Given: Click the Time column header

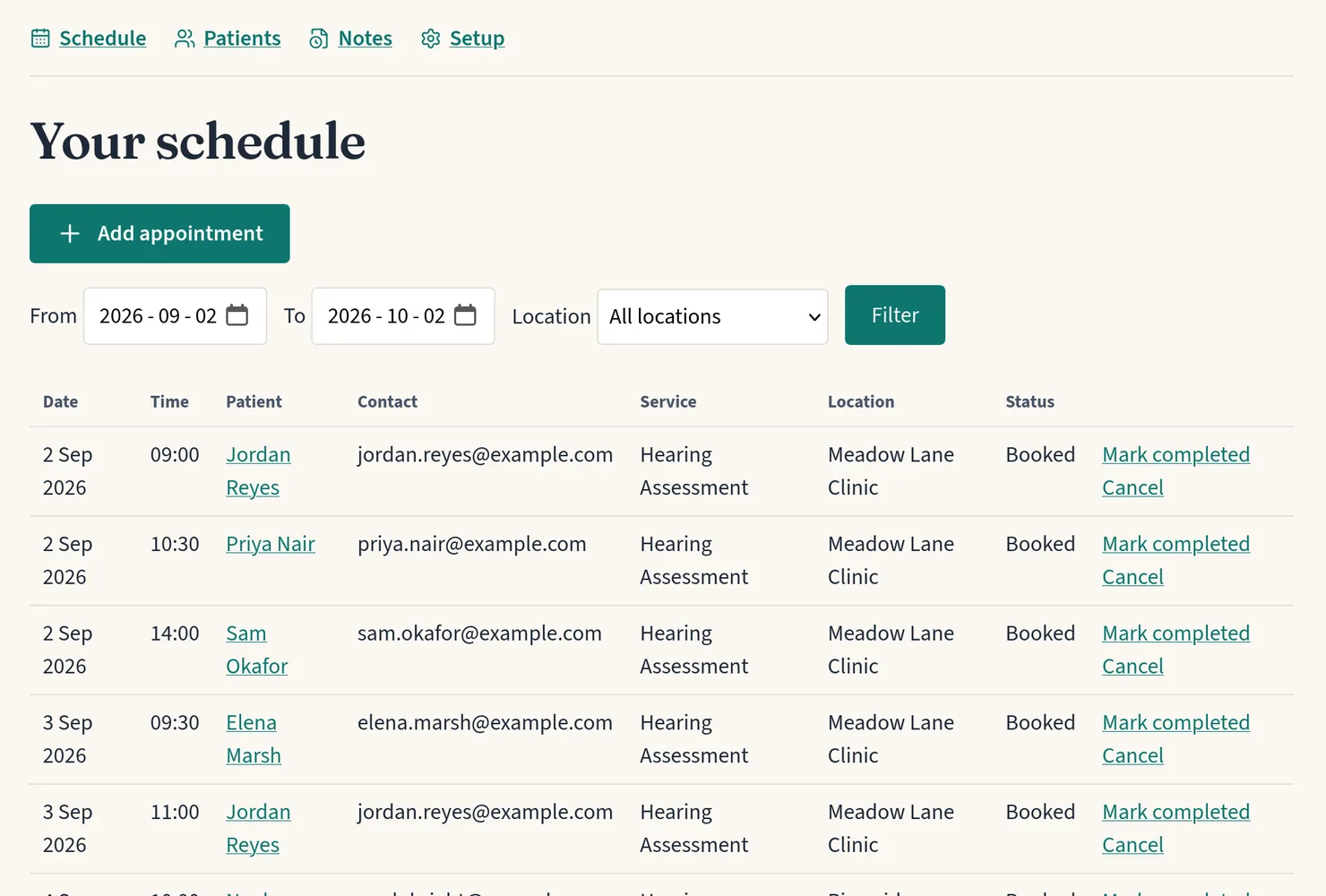Looking at the screenshot, I should (169, 402).
